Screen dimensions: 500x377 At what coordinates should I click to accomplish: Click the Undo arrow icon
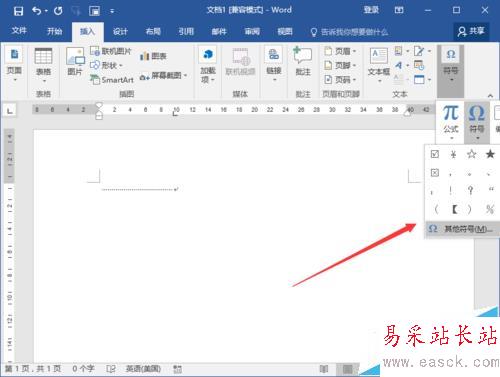(36, 11)
